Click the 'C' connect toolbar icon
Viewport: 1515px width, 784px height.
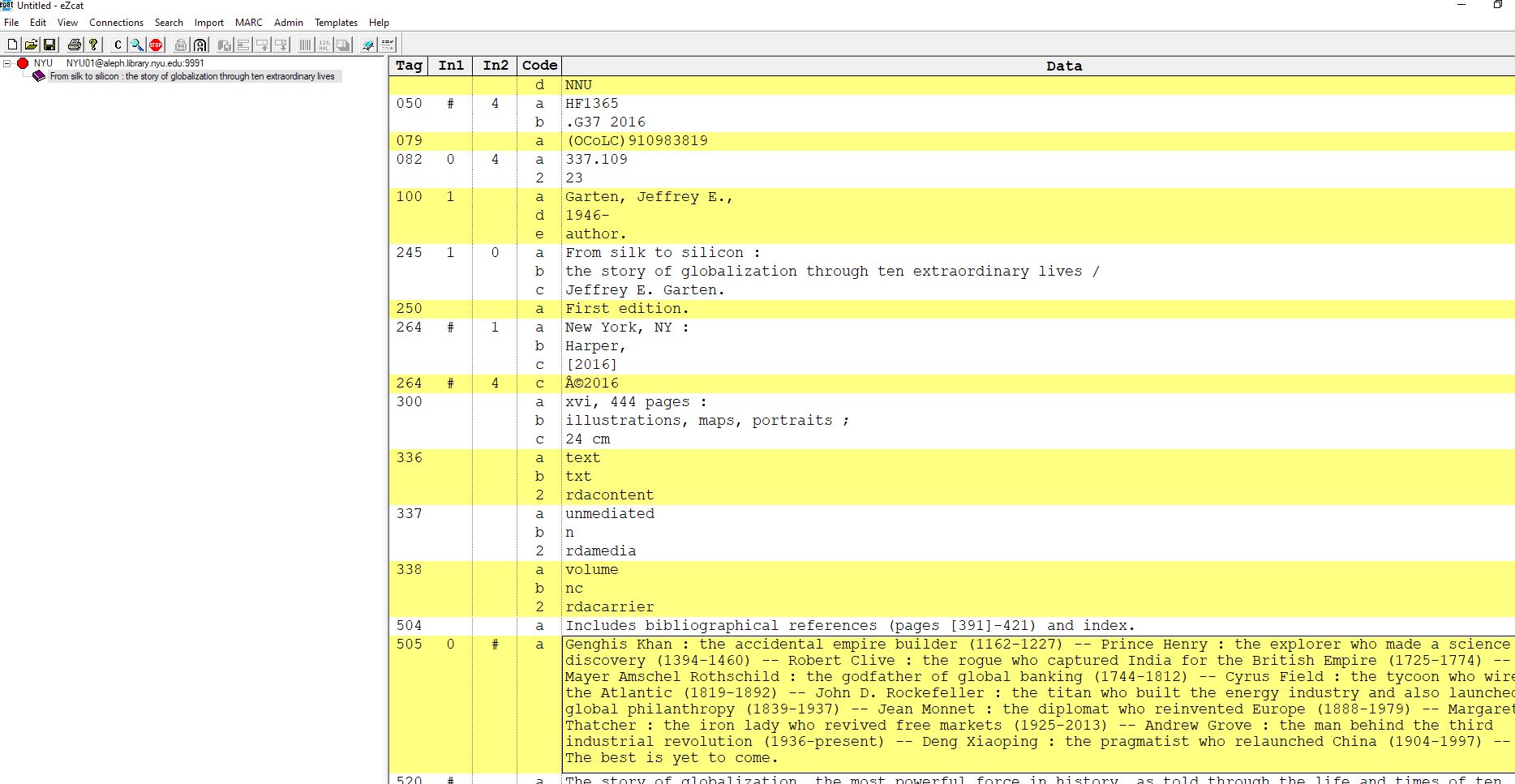coord(118,45)
